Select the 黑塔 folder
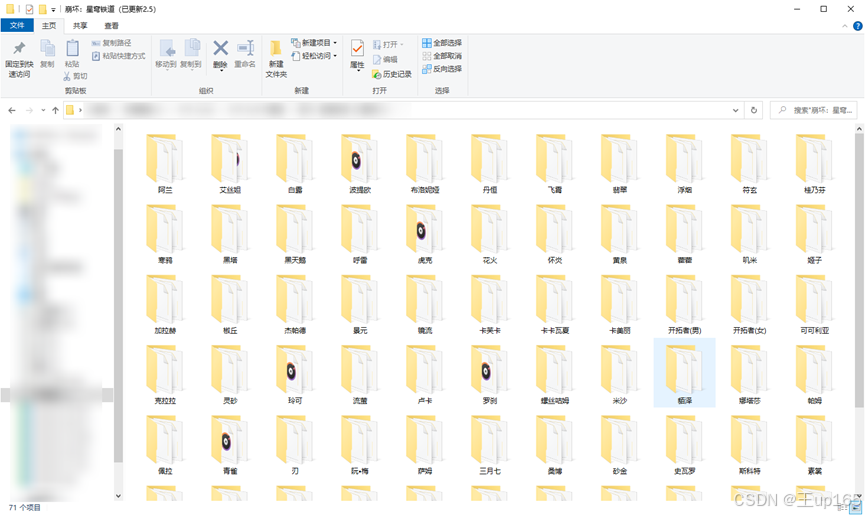 click(x=230, y=235)
